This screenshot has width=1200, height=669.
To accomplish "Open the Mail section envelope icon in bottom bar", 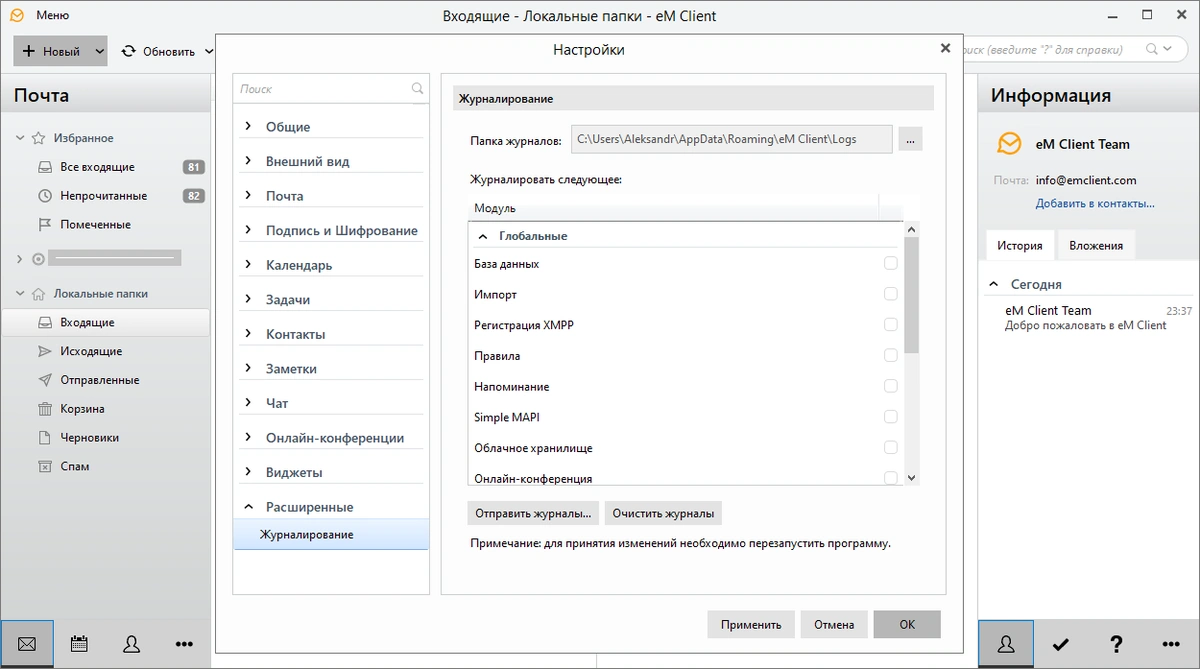I will click(x=27, y=644).
